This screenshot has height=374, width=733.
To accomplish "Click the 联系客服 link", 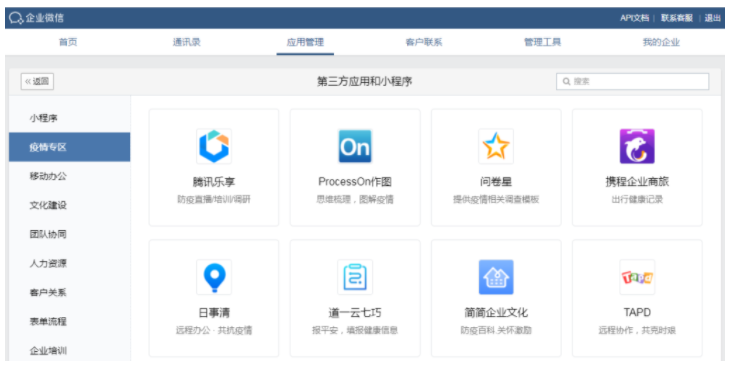I will coord(677,18).
